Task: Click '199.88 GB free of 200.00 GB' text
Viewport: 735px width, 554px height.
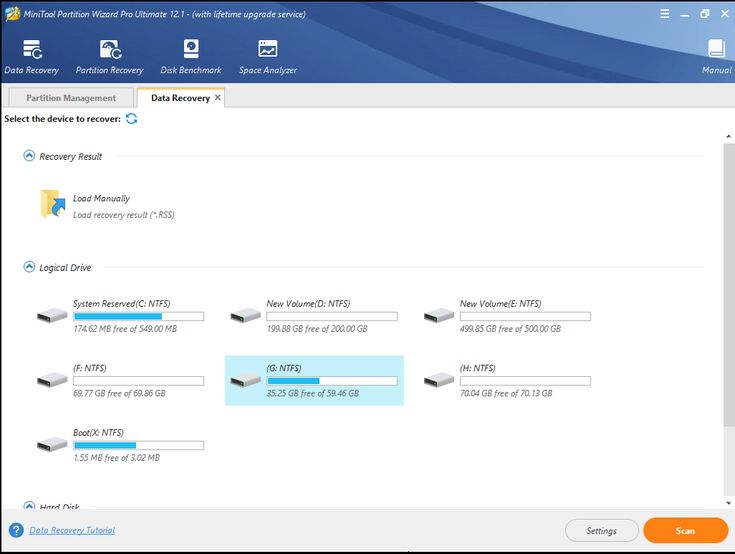Action: pos(317,329)
